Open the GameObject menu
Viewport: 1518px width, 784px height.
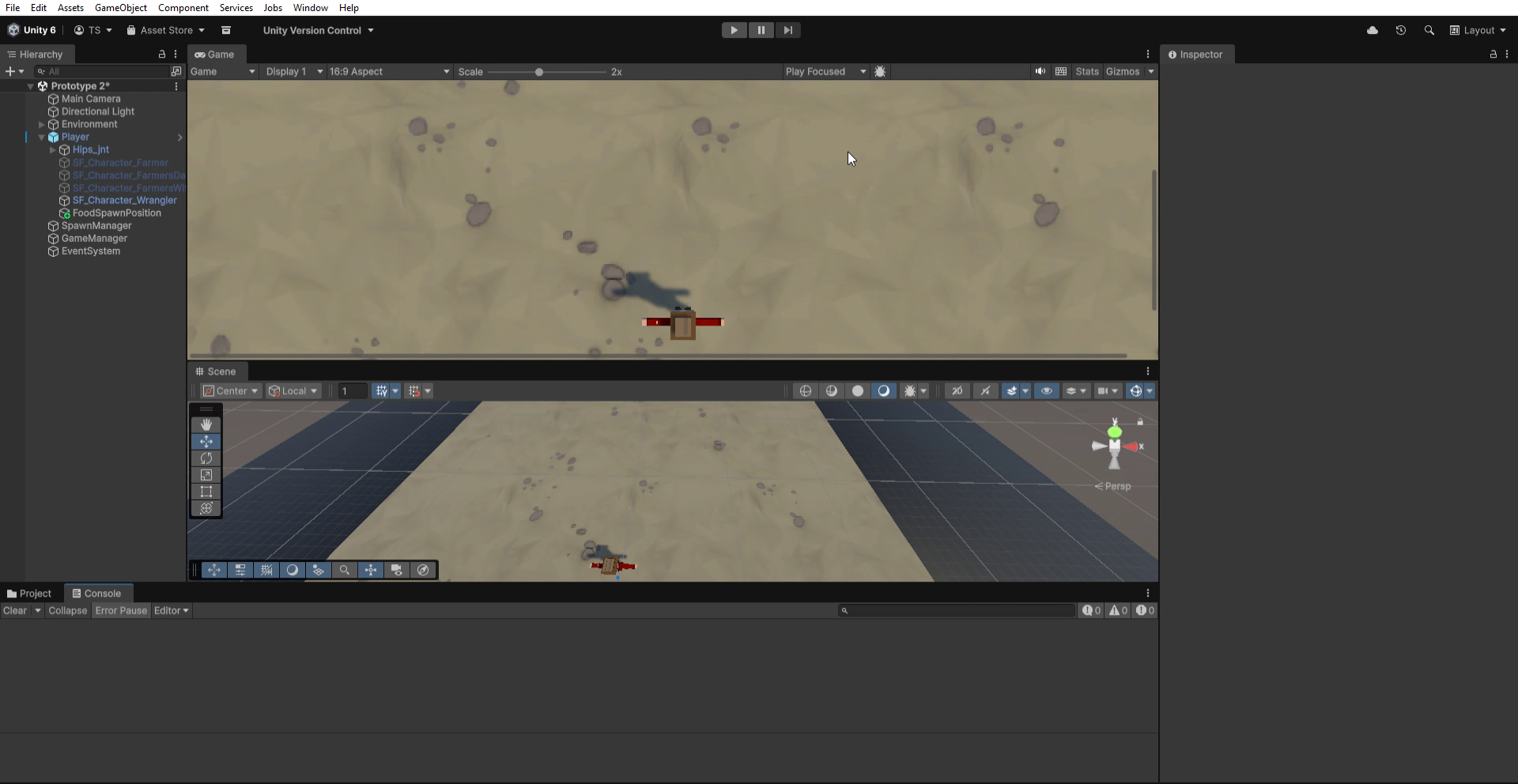coord(120,8)
